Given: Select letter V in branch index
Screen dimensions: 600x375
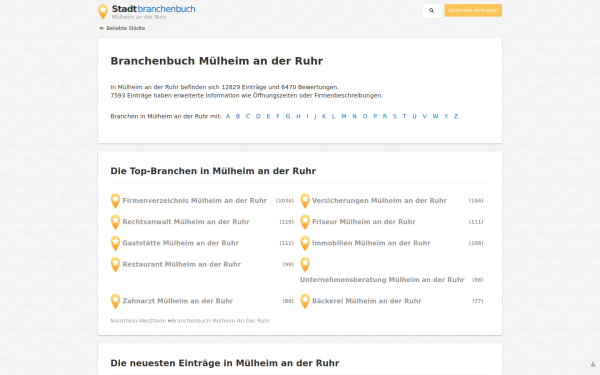Looking at the screenshot, I should coord(424,116).
